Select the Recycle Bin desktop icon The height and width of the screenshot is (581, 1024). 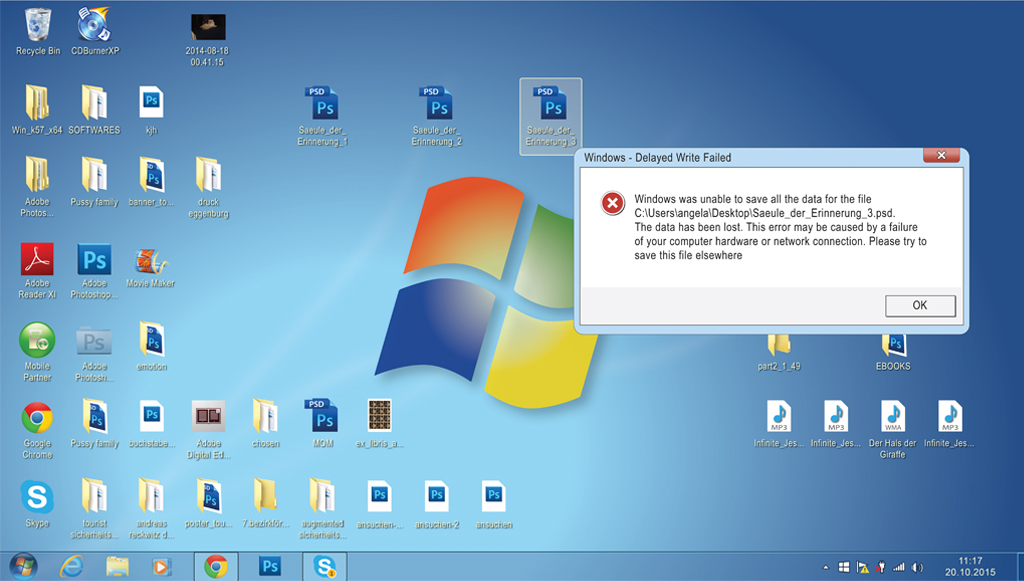[38, 31]
